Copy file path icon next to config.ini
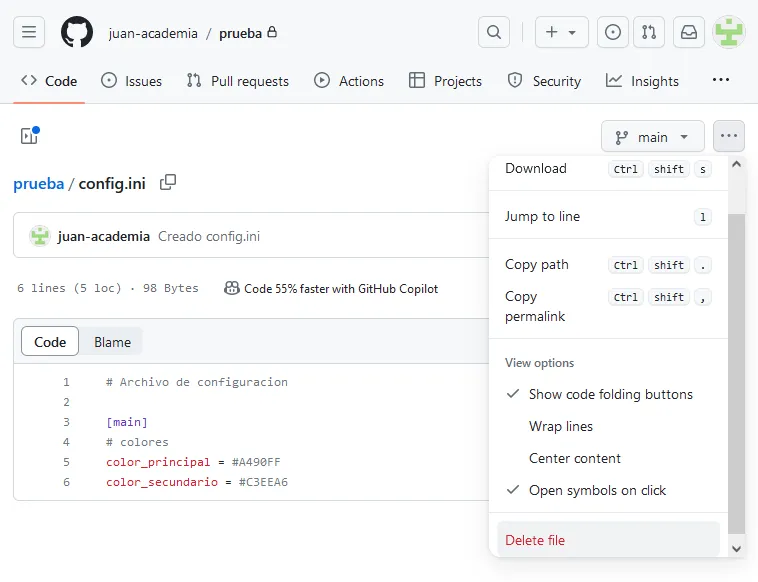 coord(168,182)
